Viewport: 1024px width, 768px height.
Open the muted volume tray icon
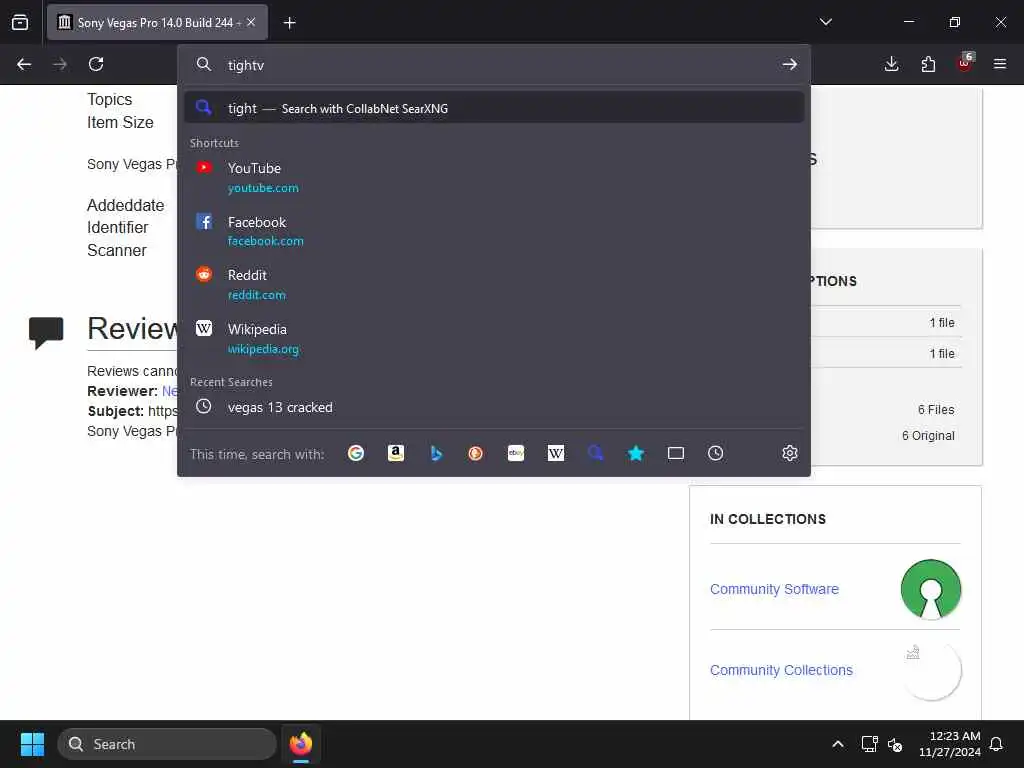[x=895, y=744]
